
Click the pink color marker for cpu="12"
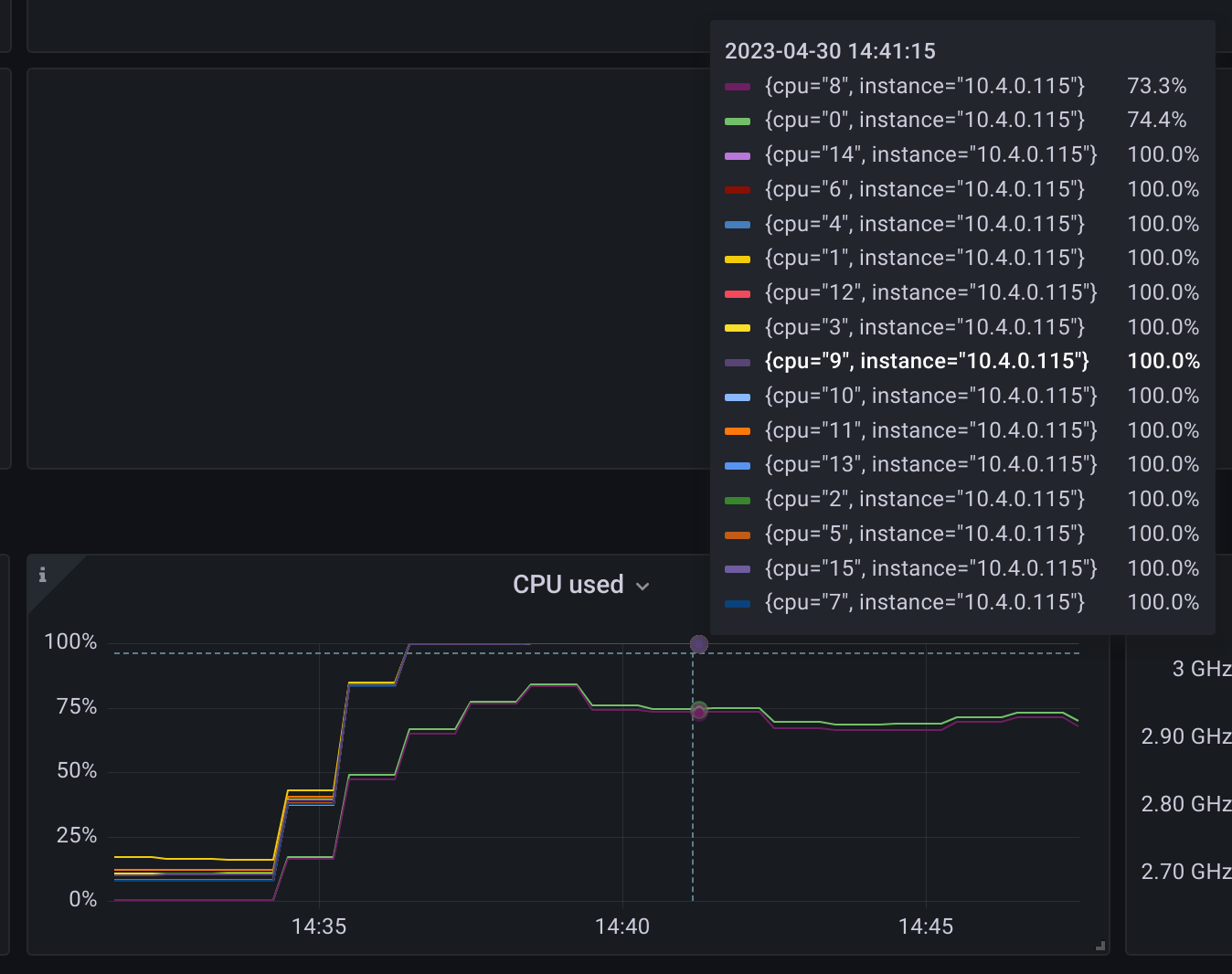(738, 293)
